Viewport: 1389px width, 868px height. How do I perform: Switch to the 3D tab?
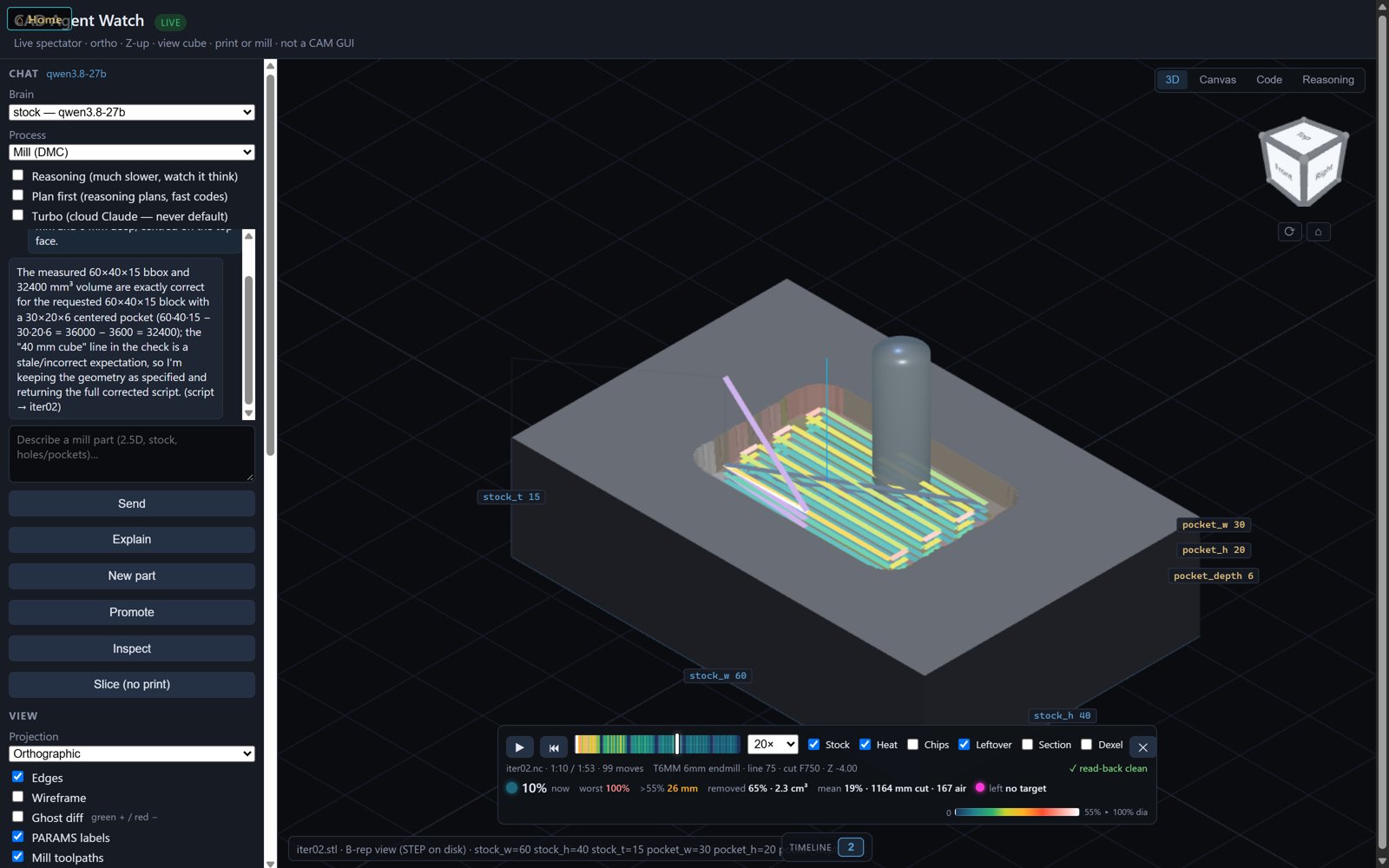[x=1172, y=80]
